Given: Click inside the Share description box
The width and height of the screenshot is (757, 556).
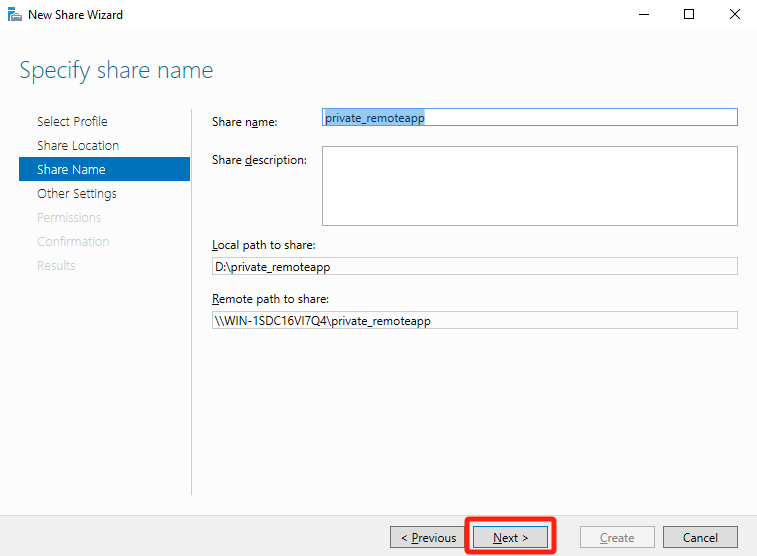Looking at the screenshot, I should [529, 186].
